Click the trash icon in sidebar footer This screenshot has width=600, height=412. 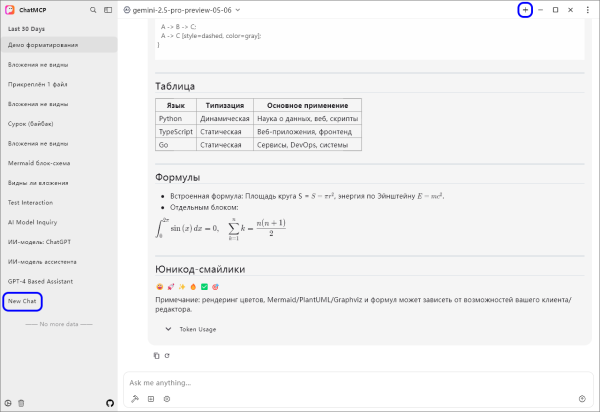point(21,402)
